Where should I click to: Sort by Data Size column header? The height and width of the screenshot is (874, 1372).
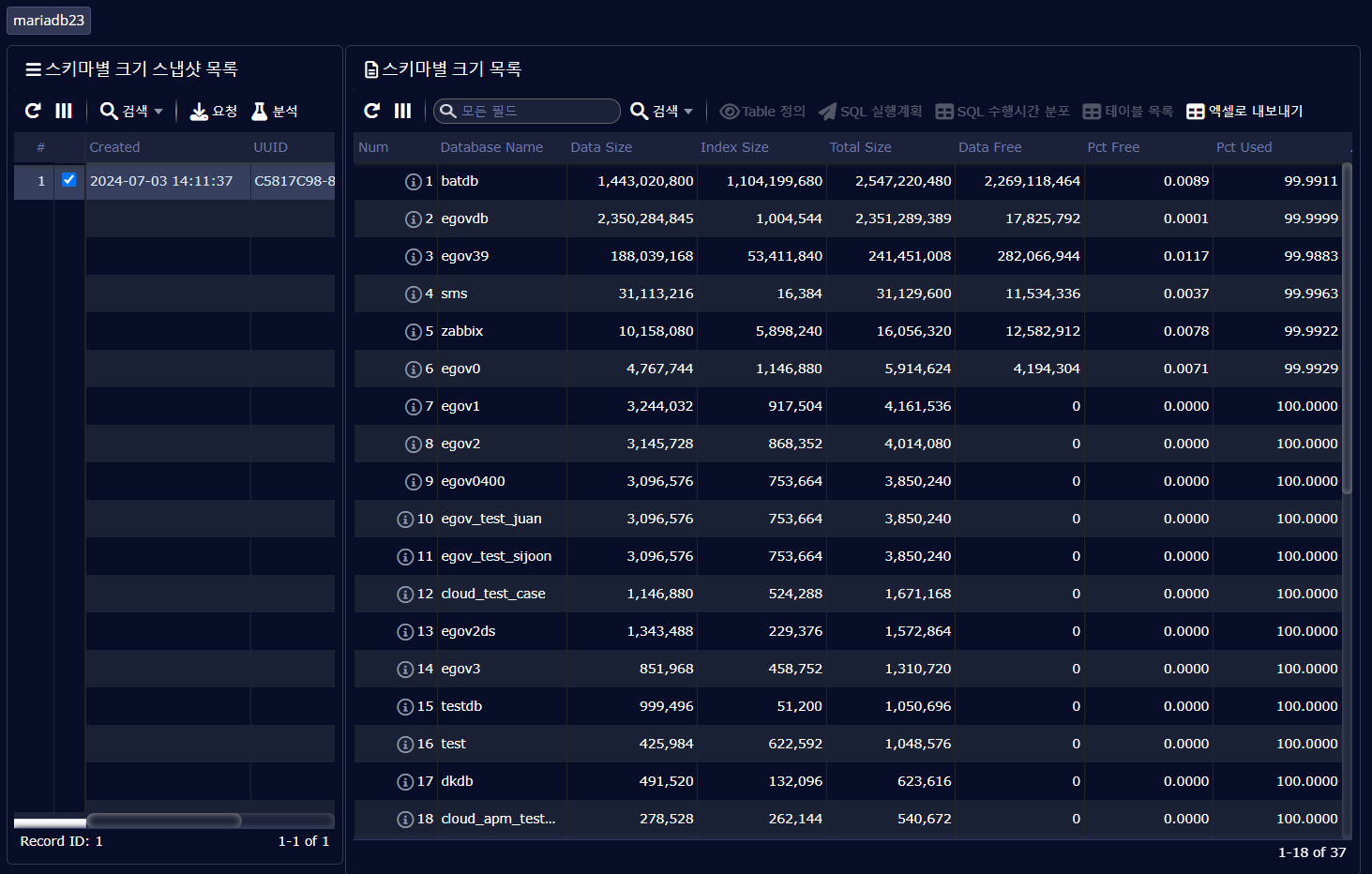[601, 147]
